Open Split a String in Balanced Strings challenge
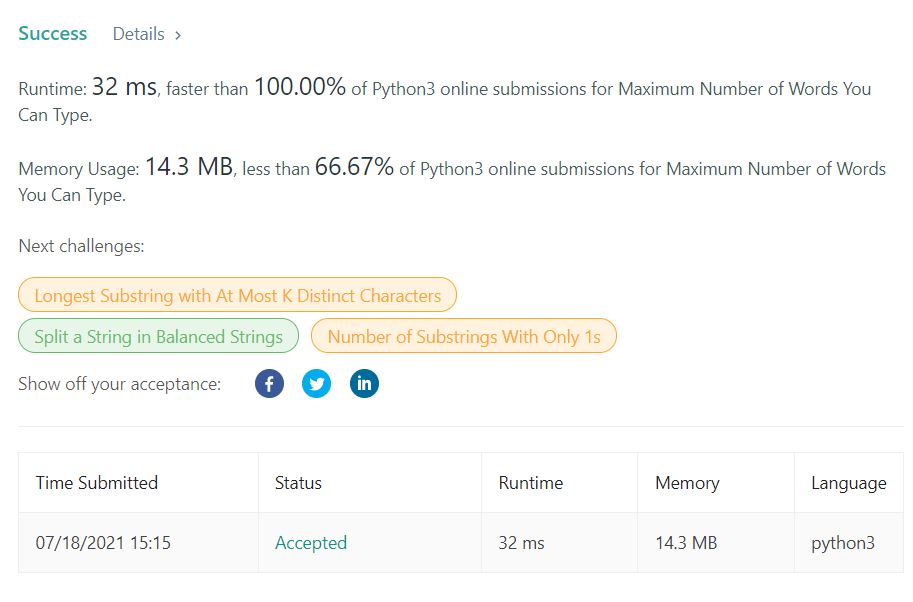Viewport: 913px width, 602px height. pyautogui.click(x=158, y=336)
